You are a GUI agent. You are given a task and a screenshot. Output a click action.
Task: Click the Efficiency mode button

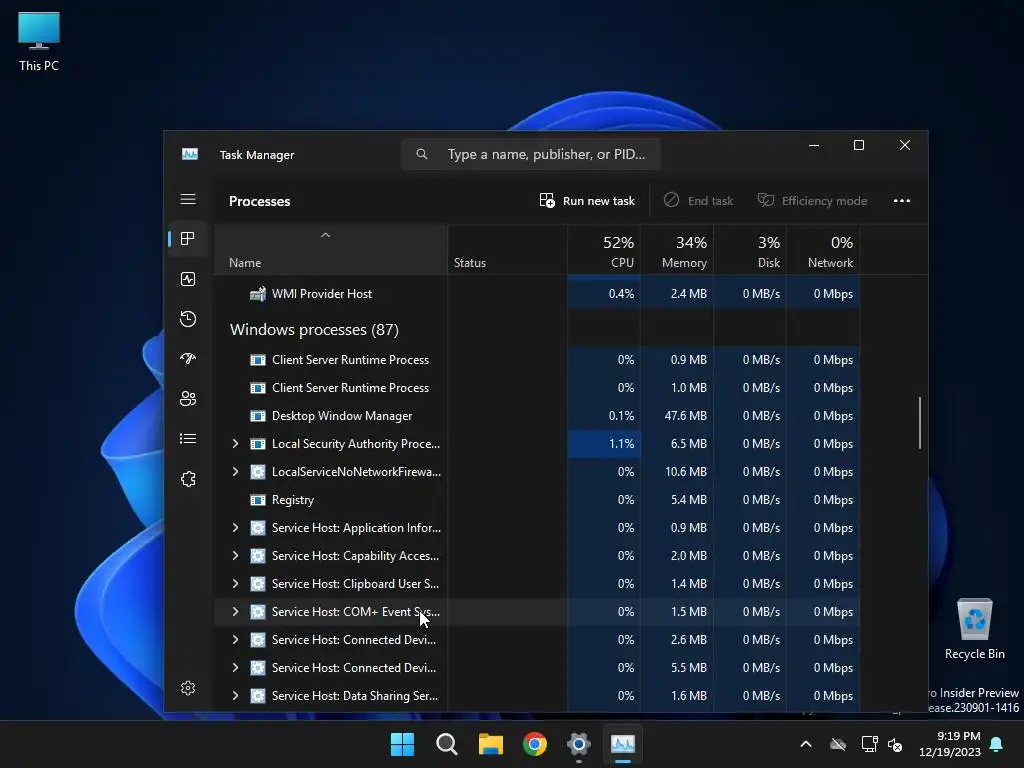pos(812,200)
